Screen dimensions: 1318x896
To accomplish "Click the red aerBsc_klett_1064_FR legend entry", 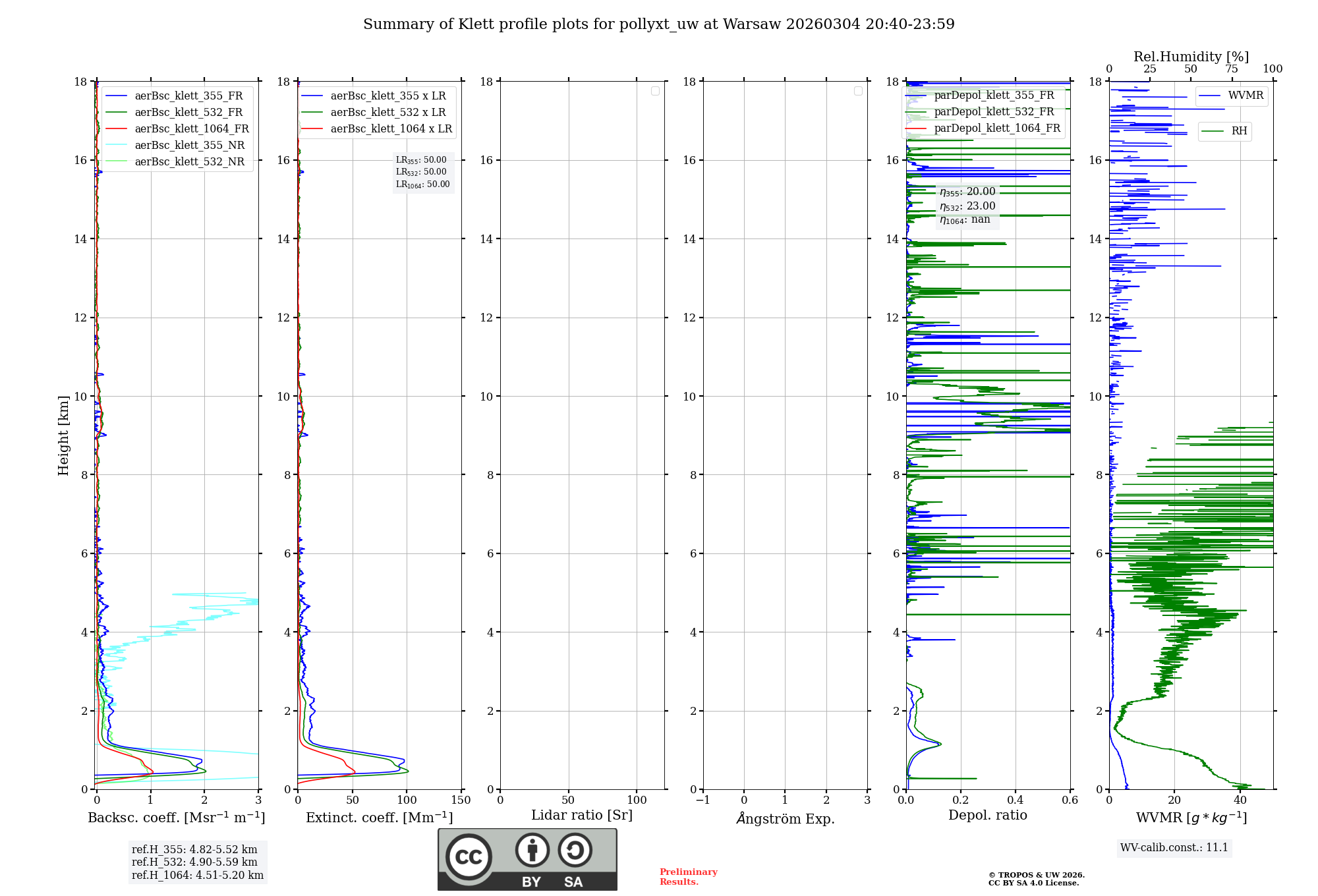I will [191, 129].
